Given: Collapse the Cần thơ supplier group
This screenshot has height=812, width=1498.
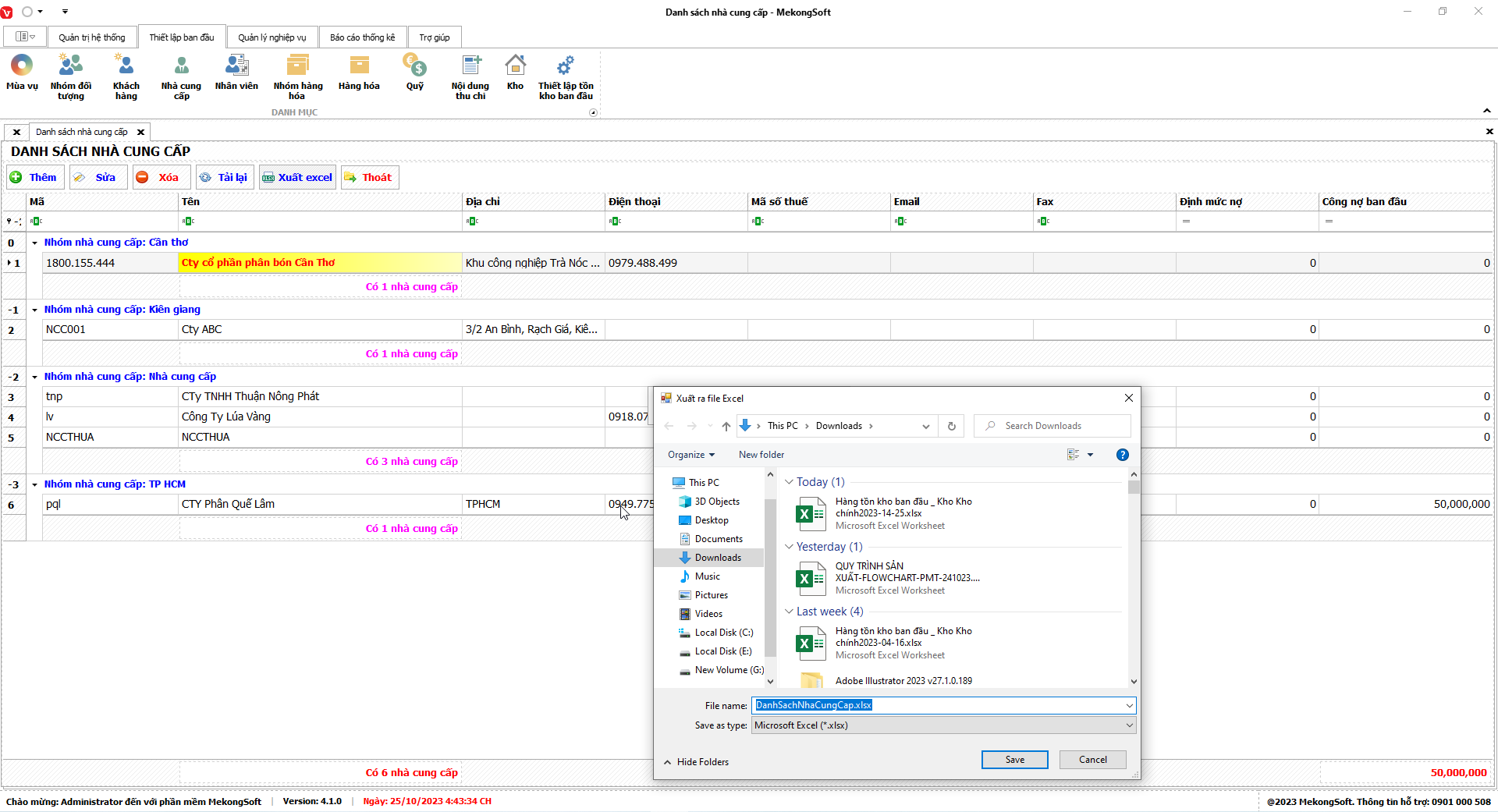Looking at the screenshot, I should pos(34,243).
